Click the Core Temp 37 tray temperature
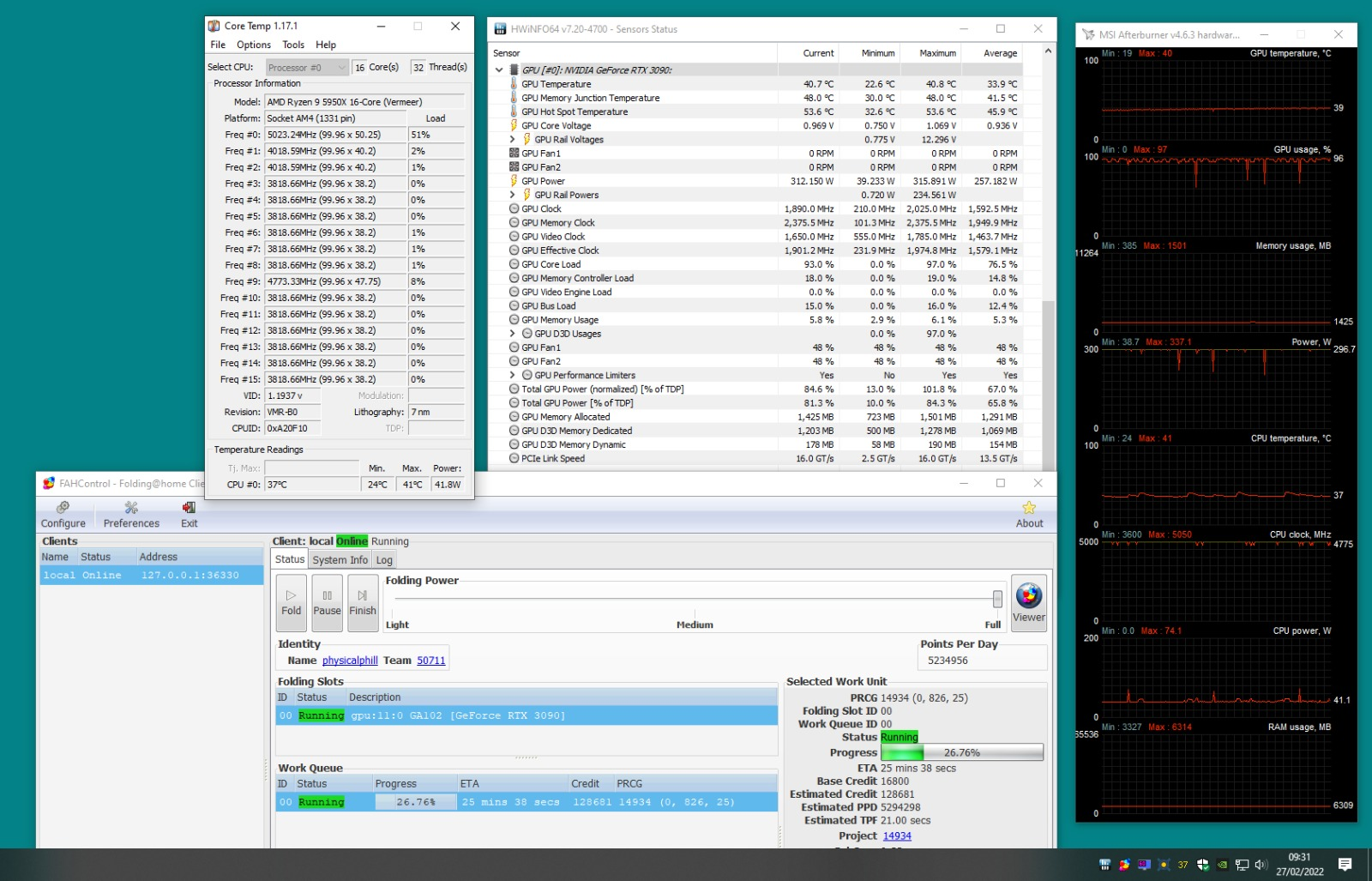The height and width of the screenshot is (881, 1372). point(1183,865)
